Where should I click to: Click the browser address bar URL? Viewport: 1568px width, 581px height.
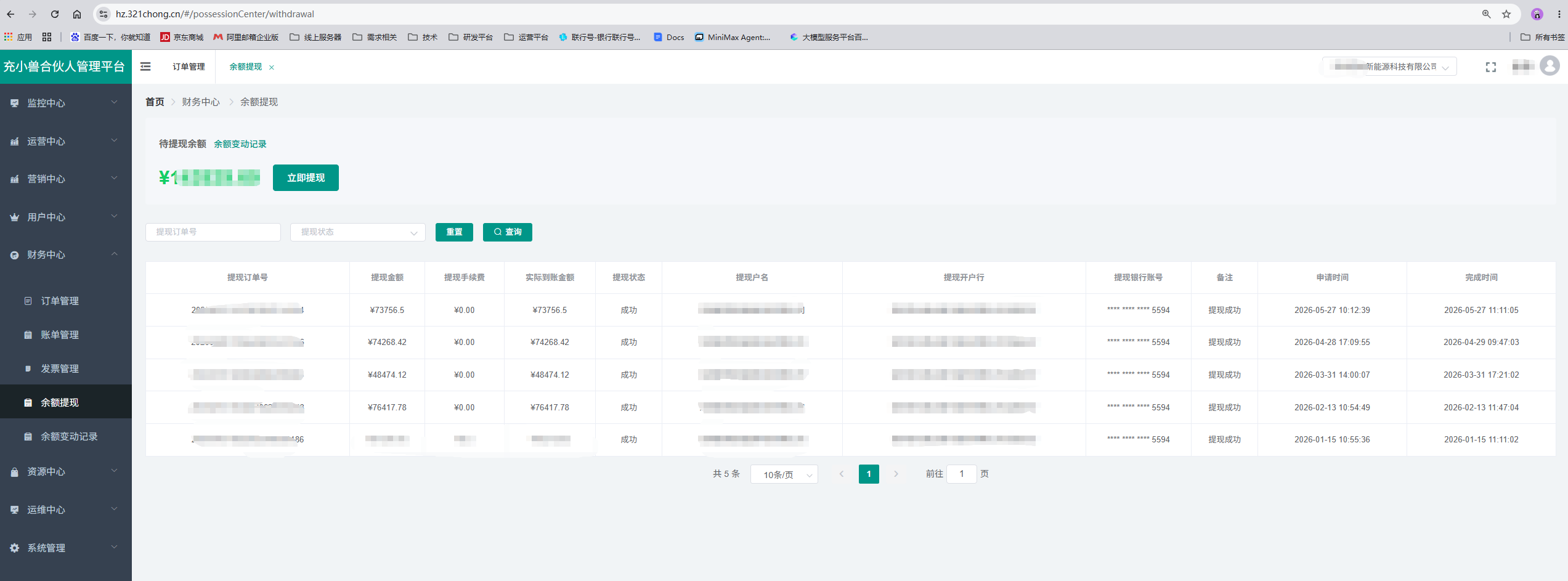tap(215, 14)
